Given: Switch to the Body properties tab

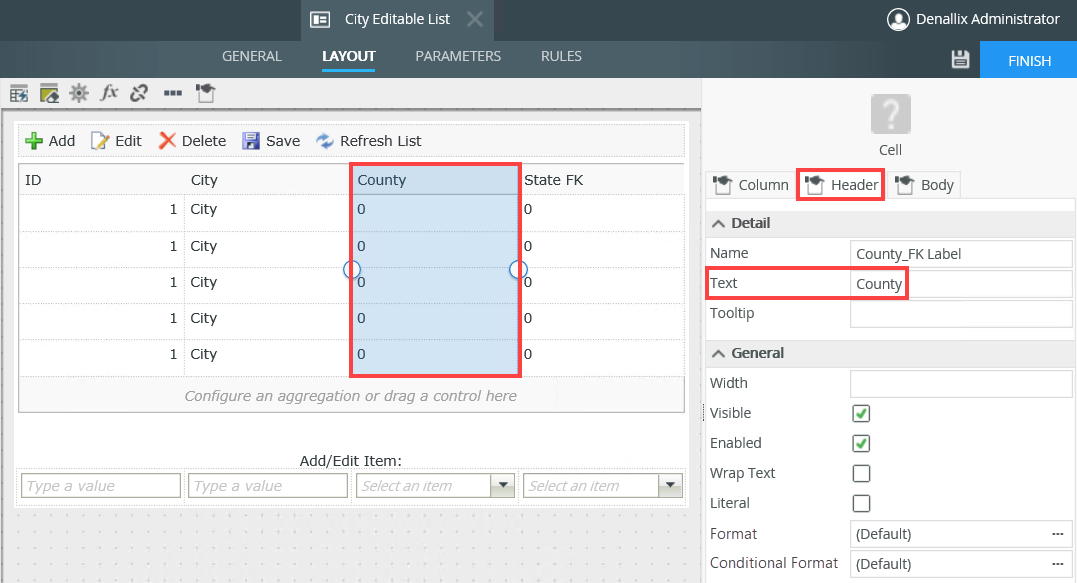Looking at the screenshot, I should point(924,185).
